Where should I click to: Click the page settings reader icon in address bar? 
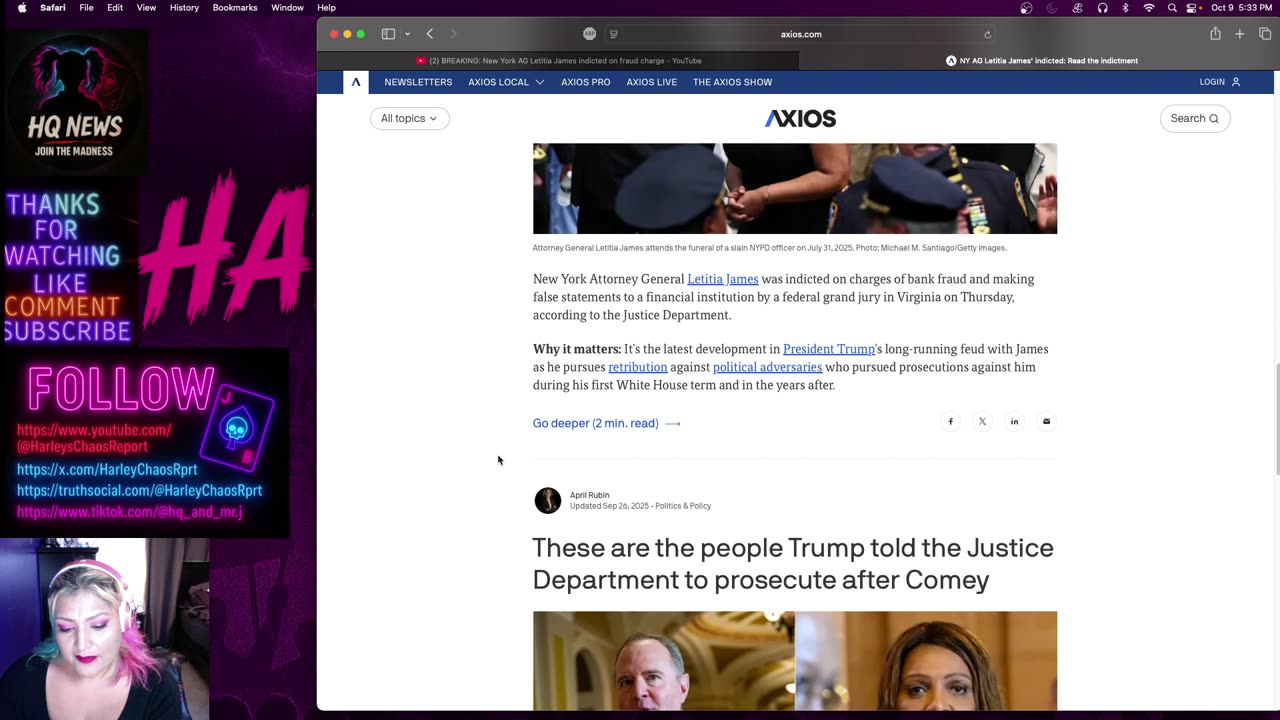pos(614,34)
